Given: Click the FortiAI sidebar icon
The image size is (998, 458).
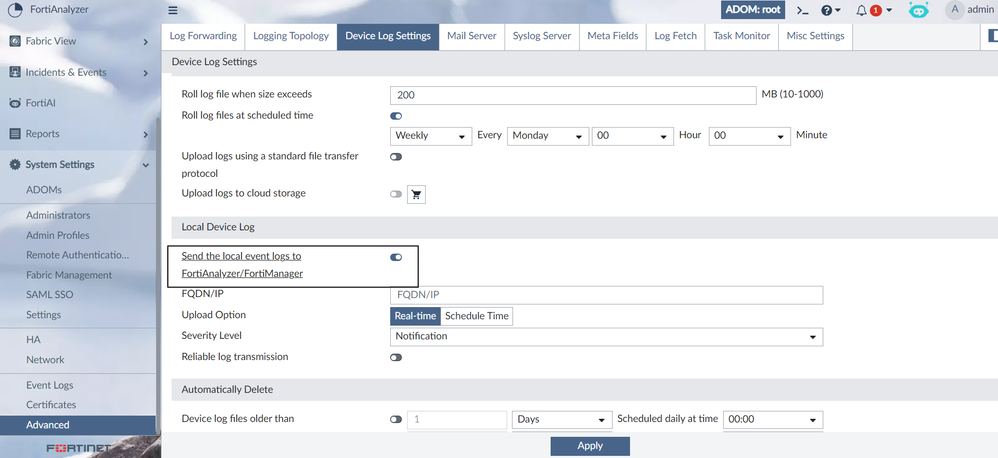Looking at the screenshot, I should point(15,102).
